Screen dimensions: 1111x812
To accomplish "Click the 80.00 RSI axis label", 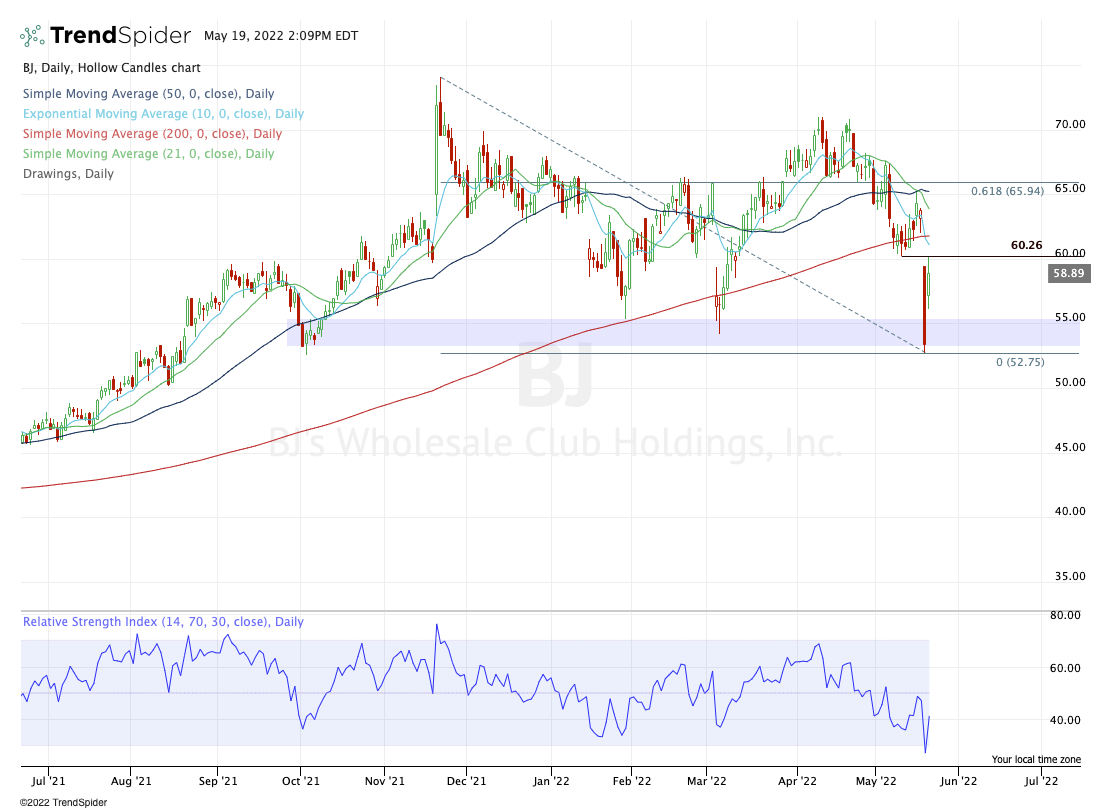I will click(1065, 615).
